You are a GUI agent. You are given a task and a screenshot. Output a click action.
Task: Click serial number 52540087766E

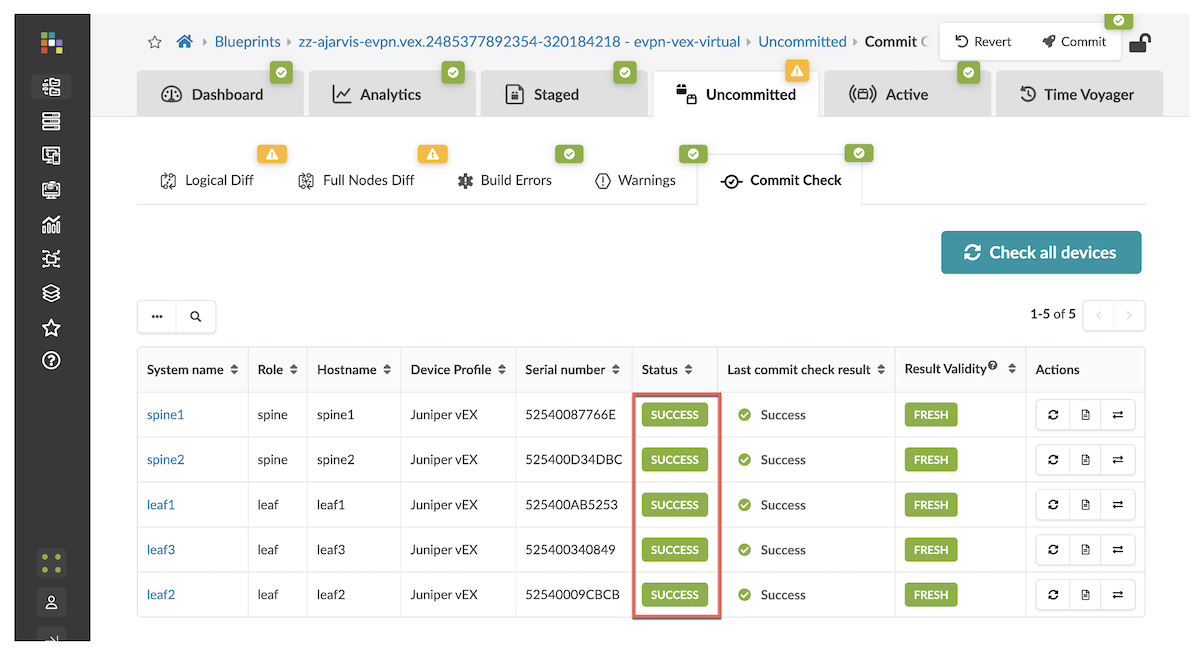pos(571,415)
